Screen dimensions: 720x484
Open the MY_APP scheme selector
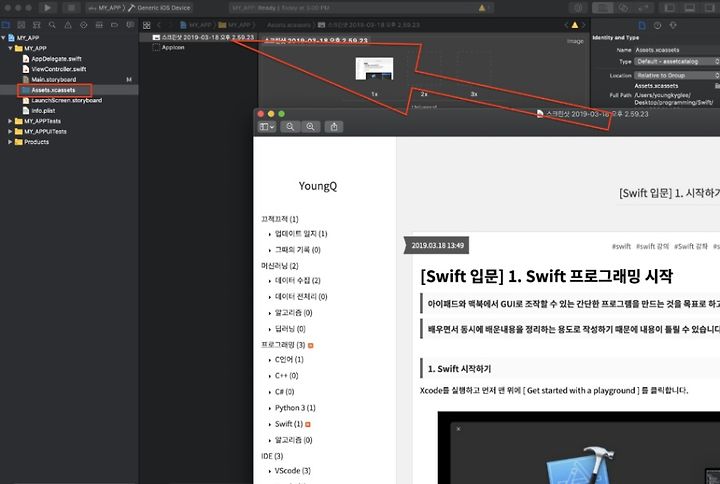pyautogui.click(x=105, y=8)
